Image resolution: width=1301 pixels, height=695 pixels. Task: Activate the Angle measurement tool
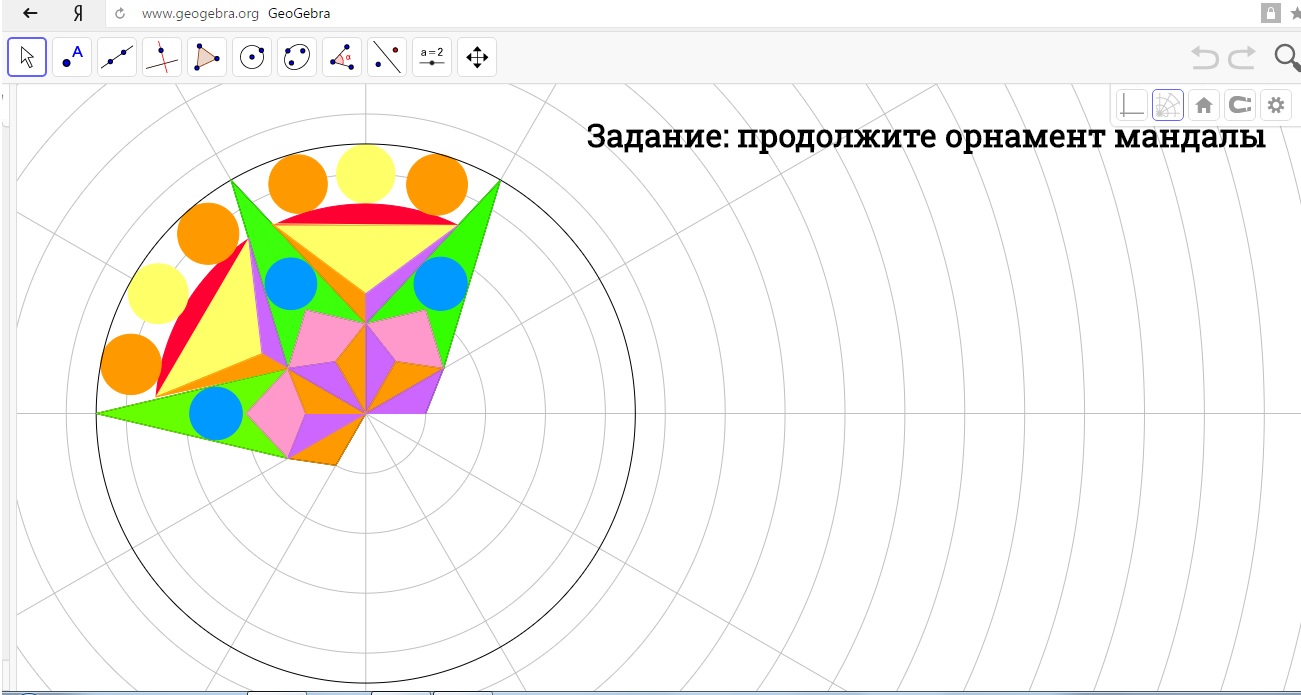click(x=342, y=57)
